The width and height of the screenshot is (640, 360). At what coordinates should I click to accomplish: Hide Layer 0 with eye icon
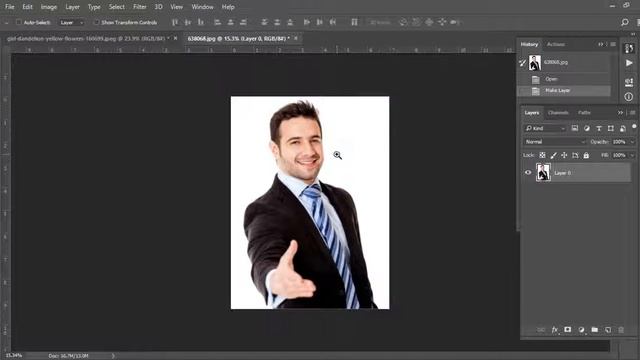coord(528,173)
